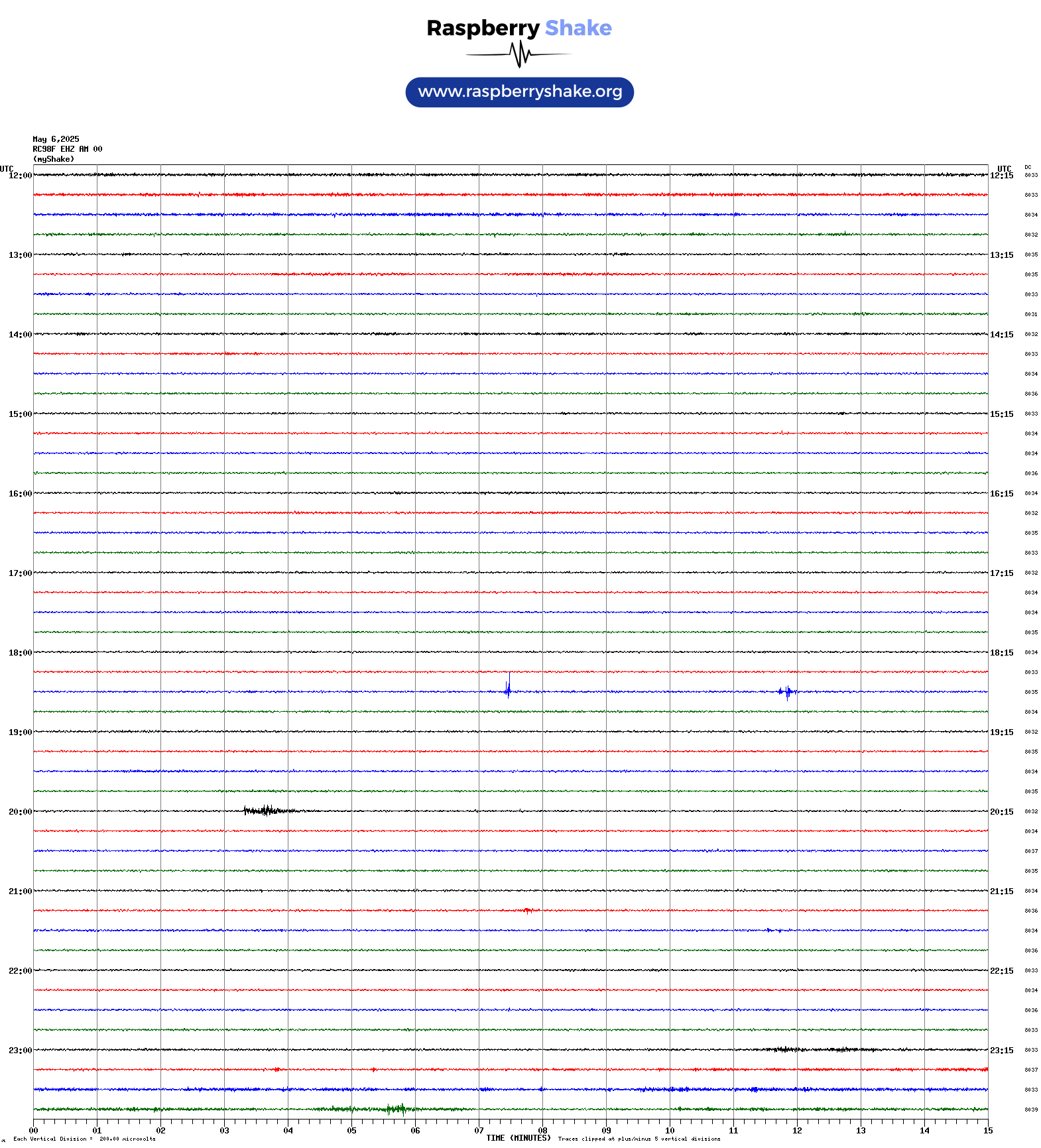
Task: Click the blue event burst near minute 12
Action: click(x=787, y=692)
